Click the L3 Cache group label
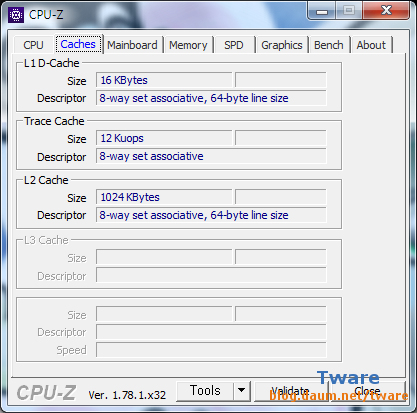 click(46, 240)
